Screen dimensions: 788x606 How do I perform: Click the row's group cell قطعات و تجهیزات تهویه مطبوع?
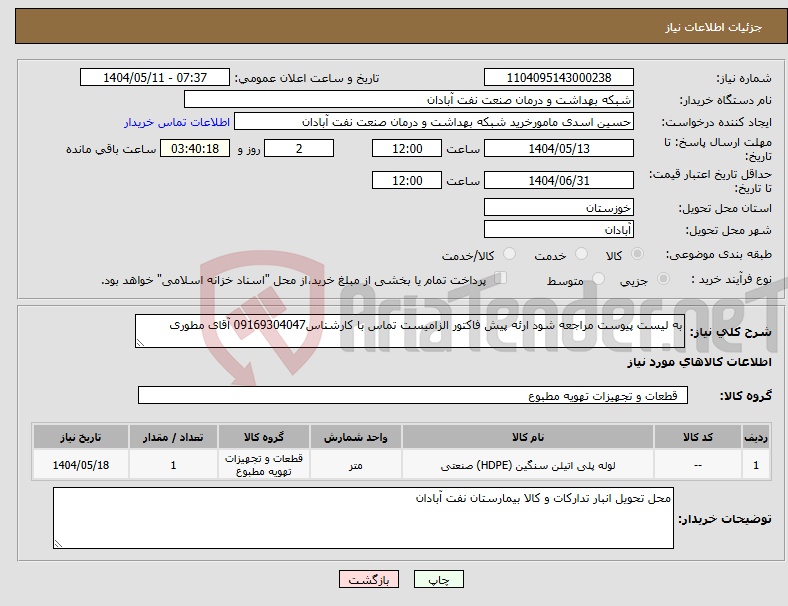264,465
